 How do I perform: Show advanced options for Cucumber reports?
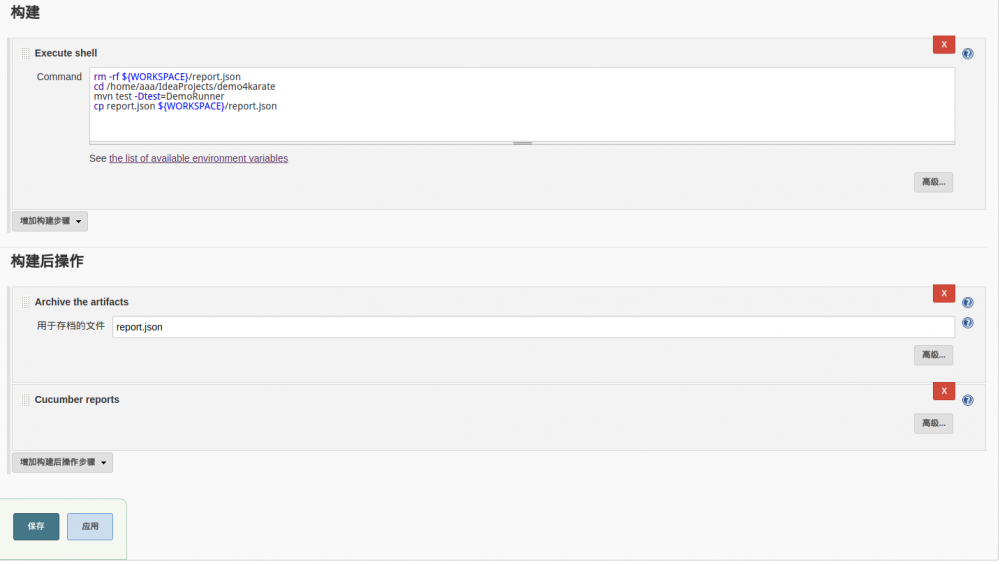(x=933, y=423)
